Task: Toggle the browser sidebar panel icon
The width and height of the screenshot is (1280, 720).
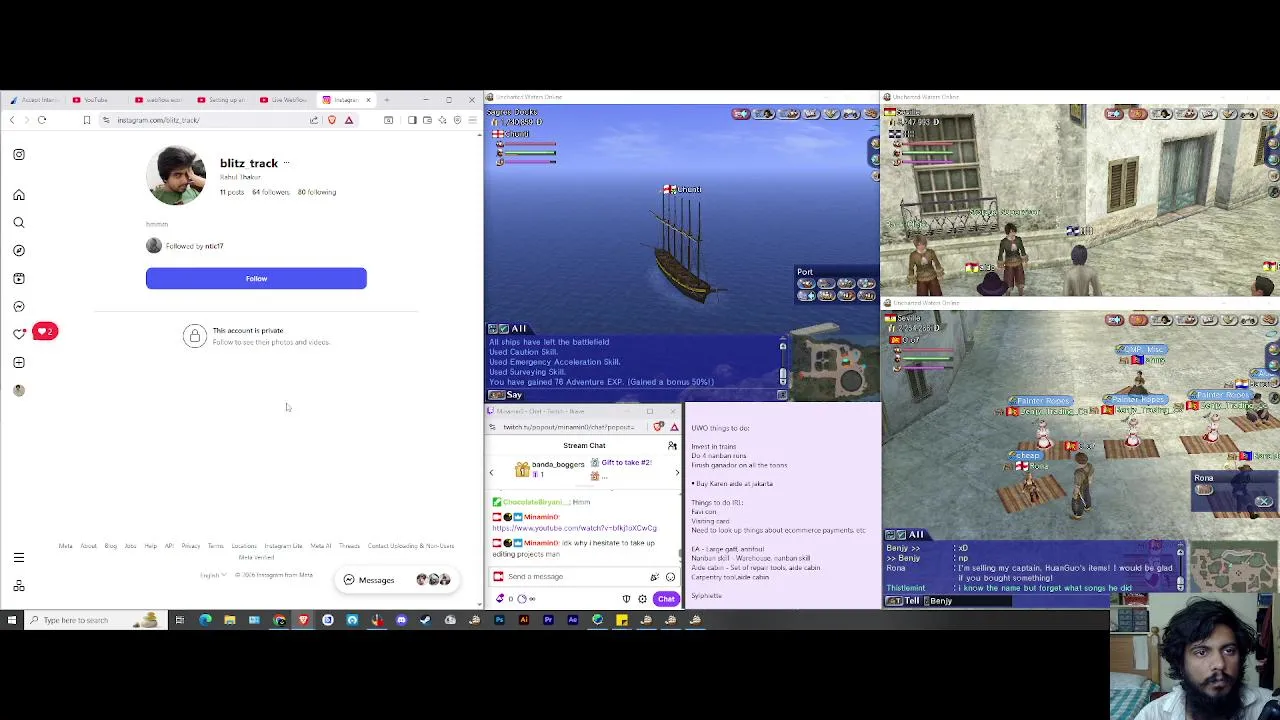Action: (x=412, y=120)
